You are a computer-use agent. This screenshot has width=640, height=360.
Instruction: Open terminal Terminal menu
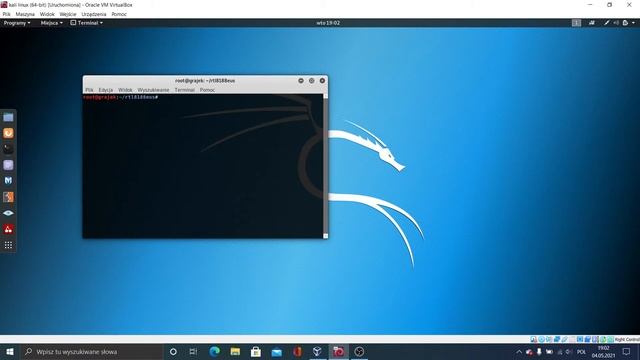click(184, 90)
